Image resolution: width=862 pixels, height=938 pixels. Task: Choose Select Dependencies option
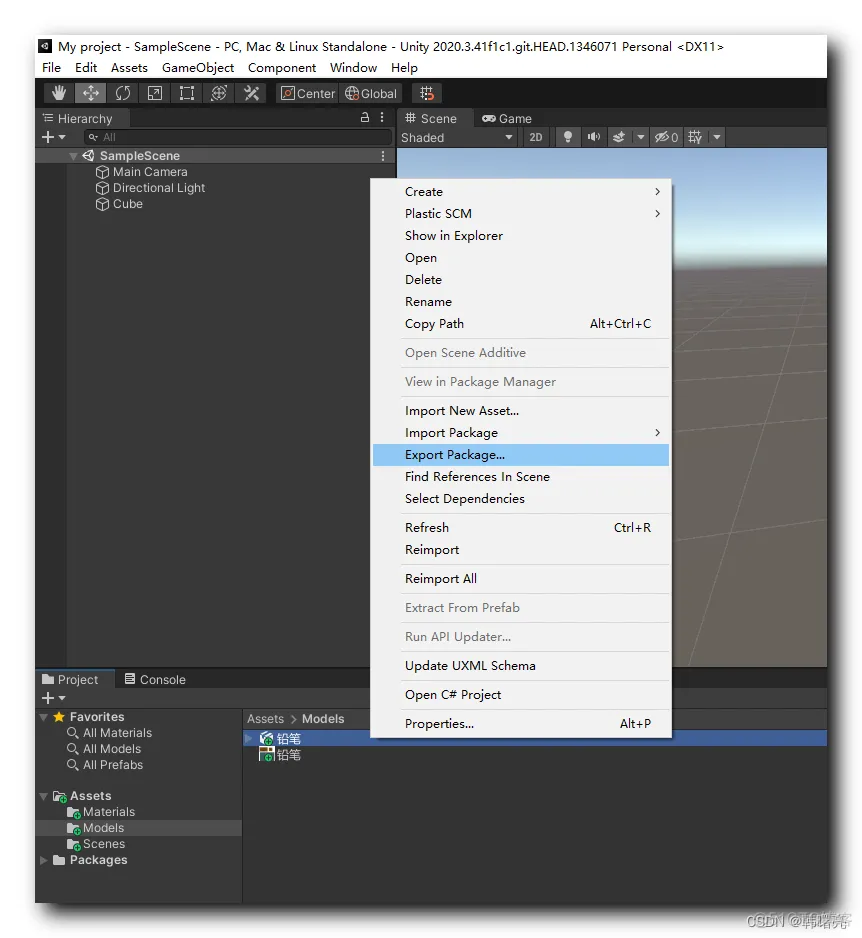[520, 498]
